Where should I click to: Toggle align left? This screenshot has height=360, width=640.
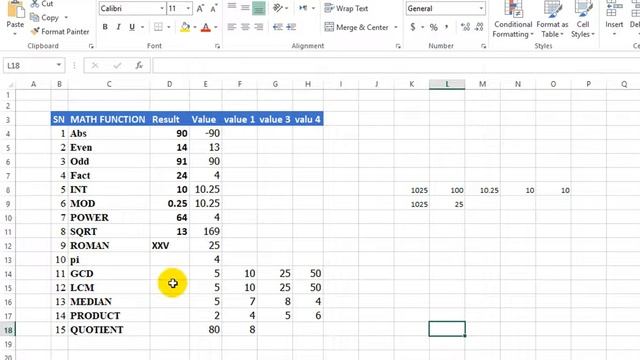pos(232,27)
